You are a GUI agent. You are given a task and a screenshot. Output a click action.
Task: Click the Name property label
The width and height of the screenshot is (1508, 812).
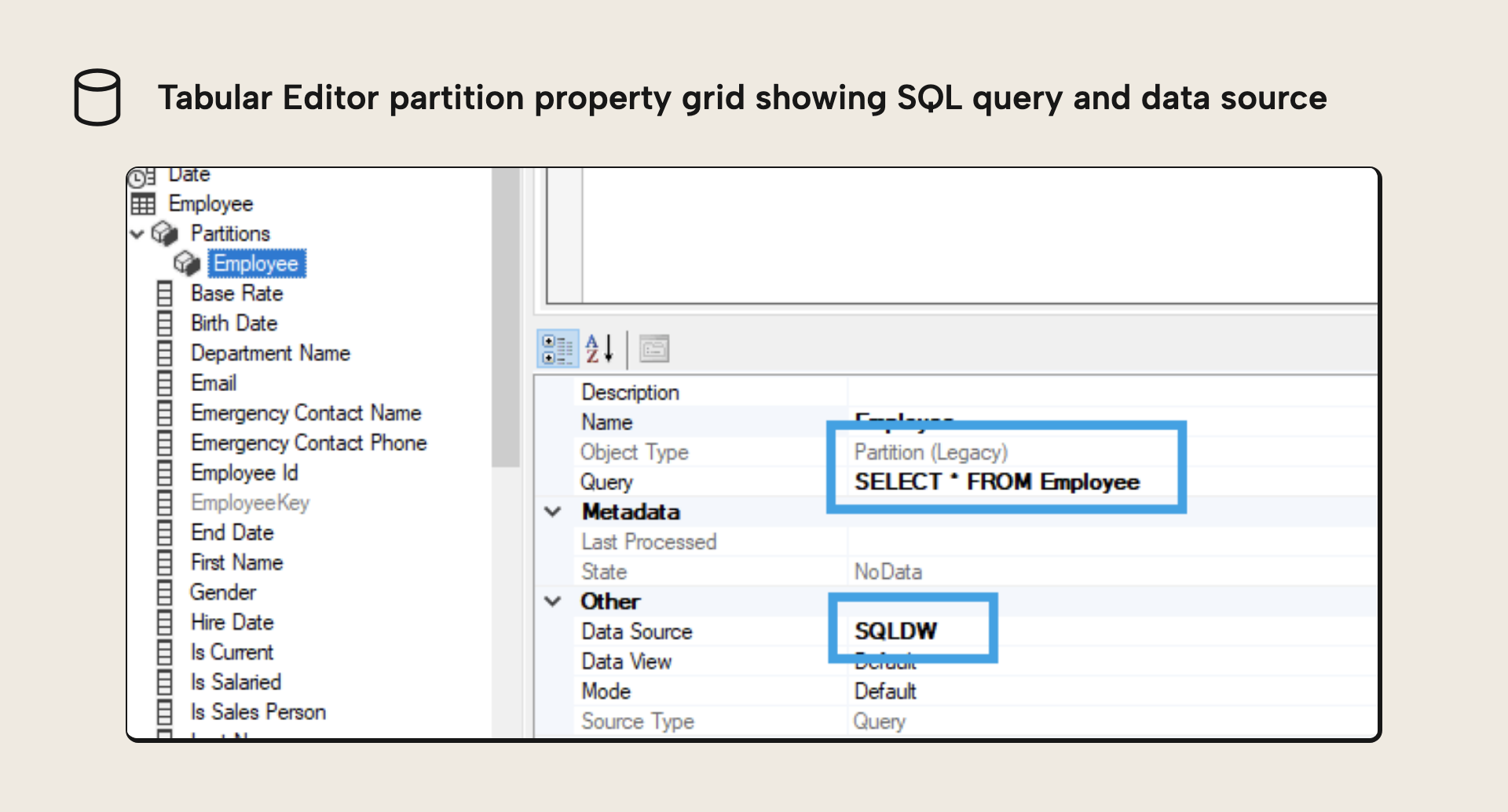pyautogui.click(x=606, y=422)
